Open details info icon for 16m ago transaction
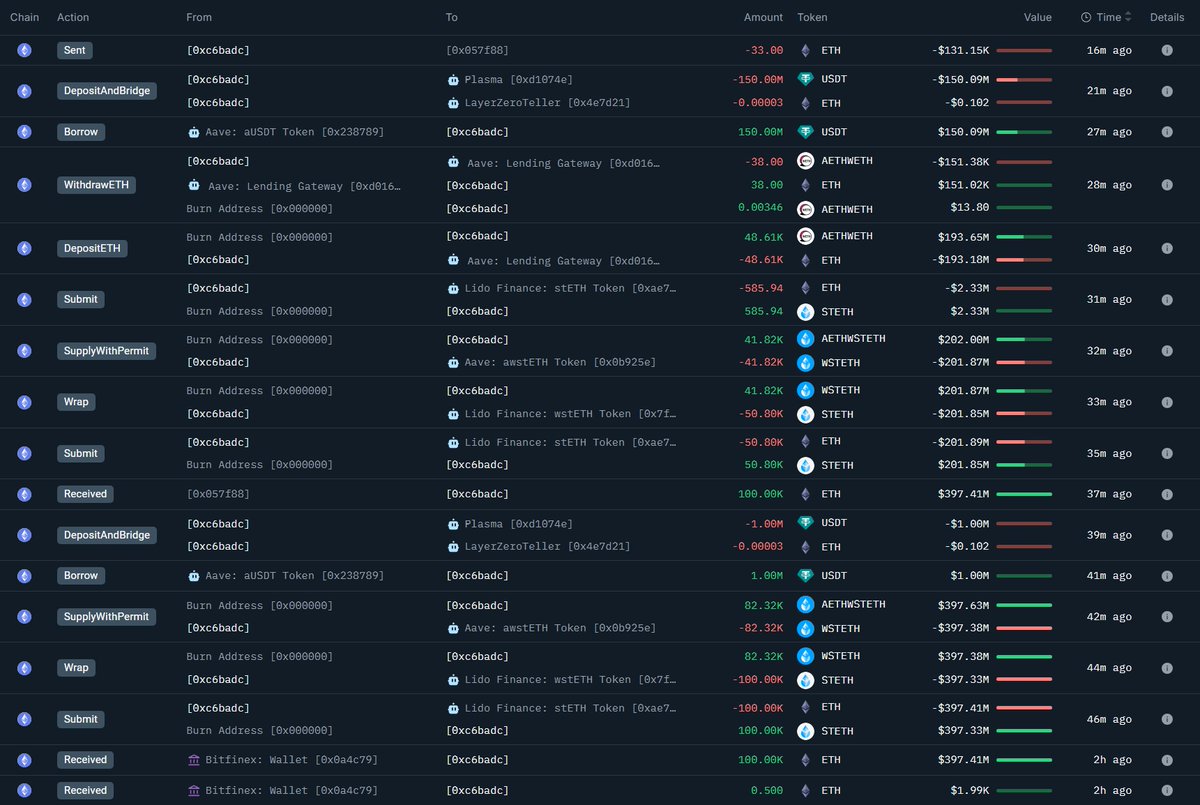 point(1167,50)
